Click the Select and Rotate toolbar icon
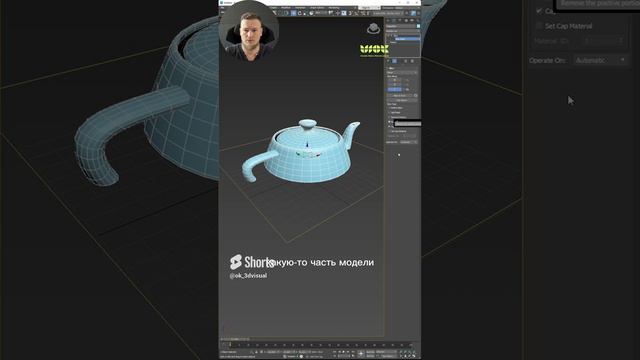This screenshot has height=360, width=640. click(x=300, y=13)
